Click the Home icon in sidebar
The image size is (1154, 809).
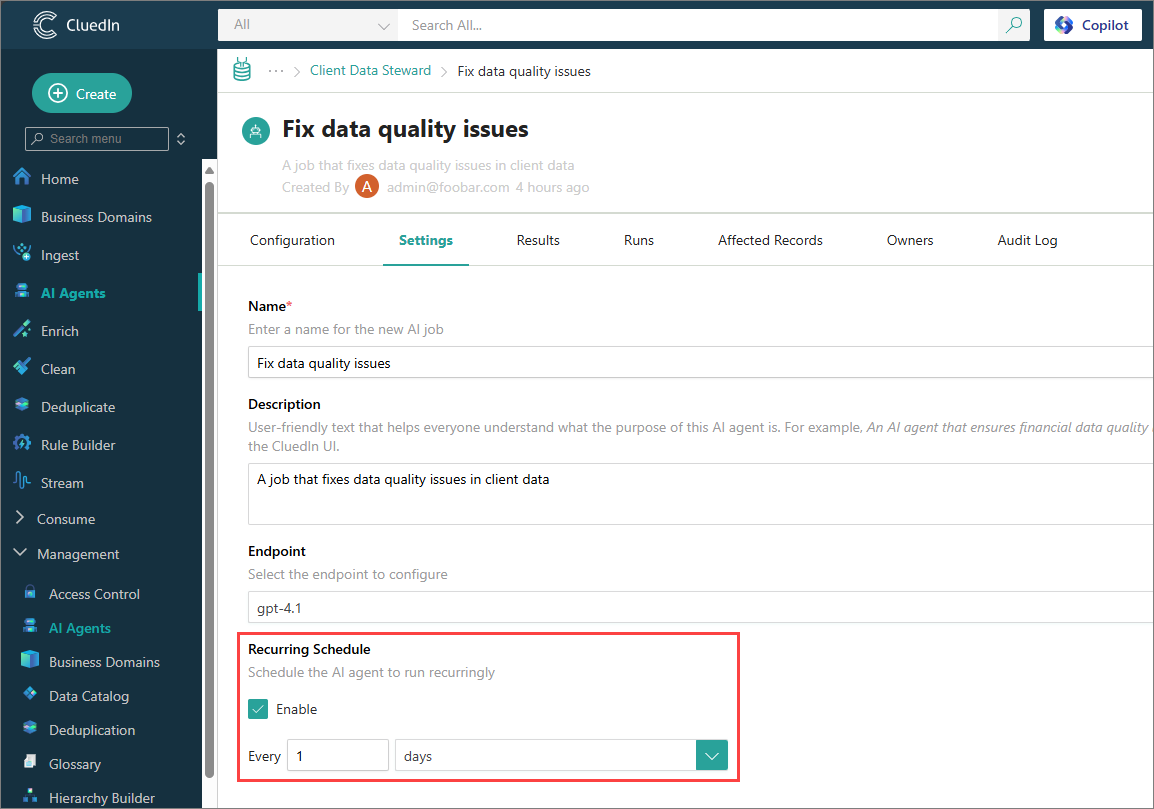coord(22,178)
